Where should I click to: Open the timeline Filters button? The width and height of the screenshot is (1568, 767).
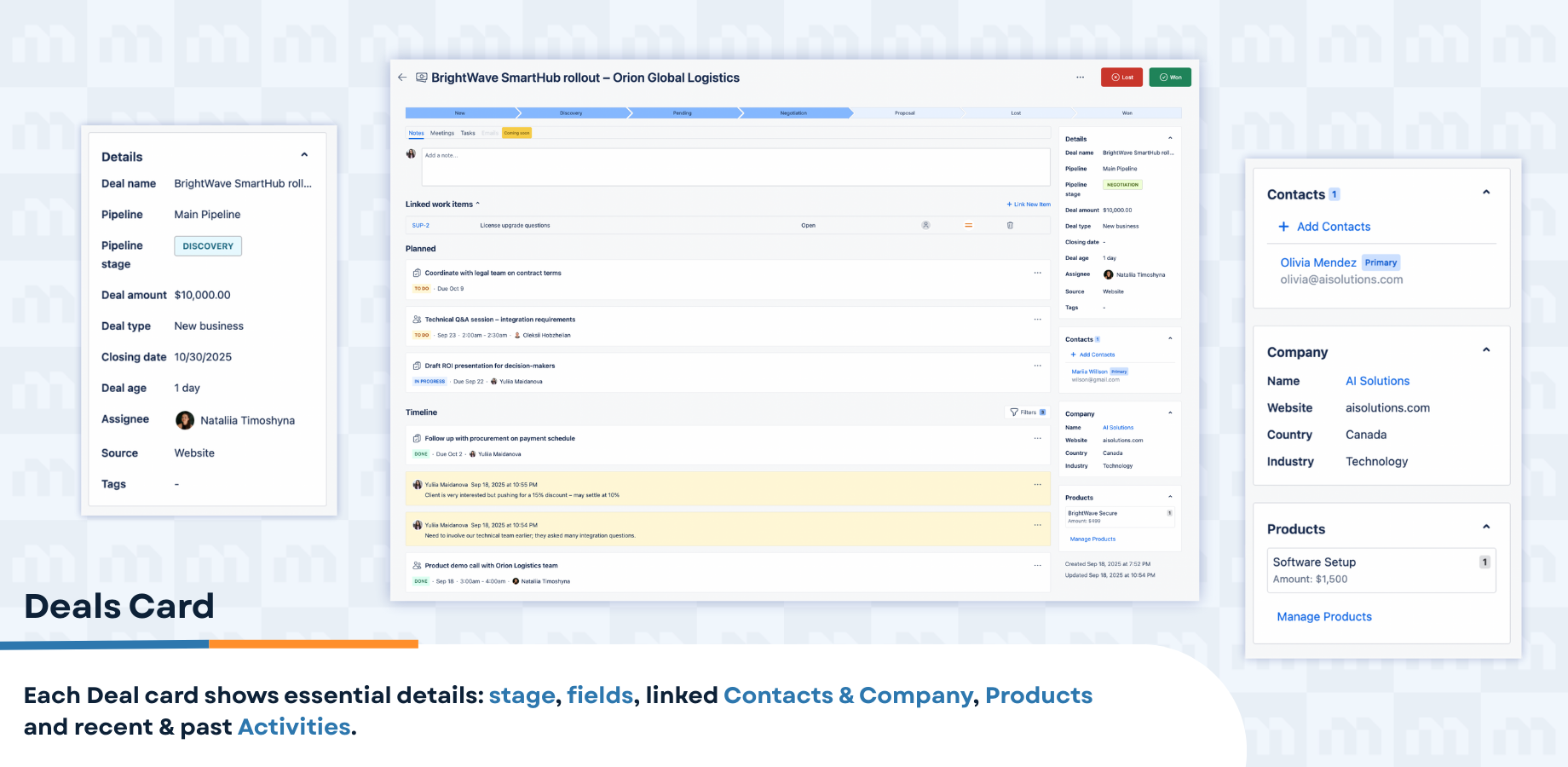pyautogui.click(x=1027, y=412)
